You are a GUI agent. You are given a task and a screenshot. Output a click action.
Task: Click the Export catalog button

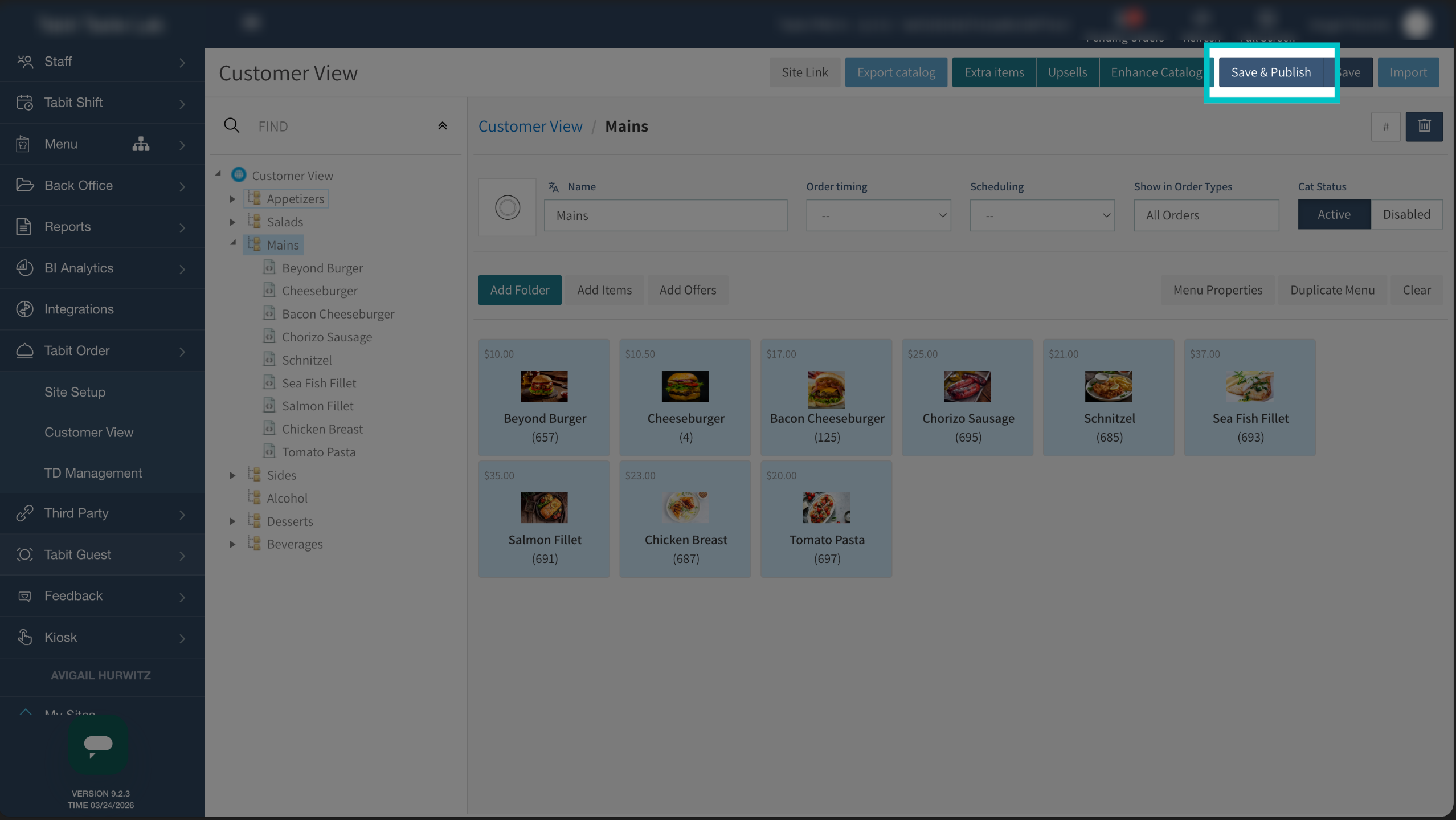[x=896, y=72]
